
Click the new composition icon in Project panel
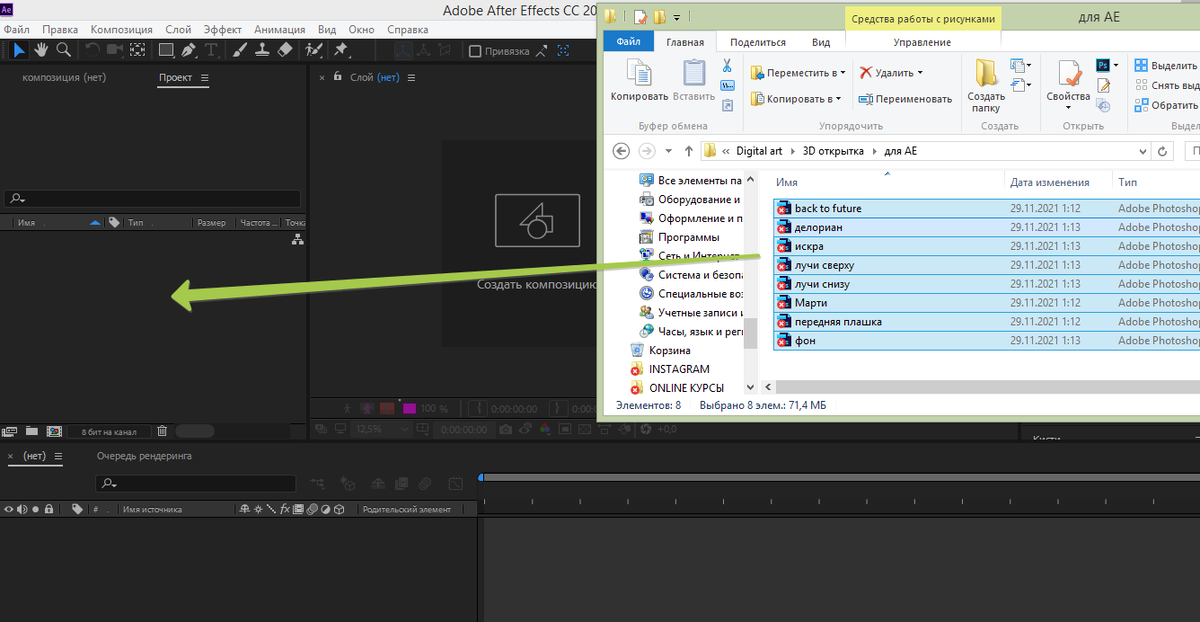54,431
